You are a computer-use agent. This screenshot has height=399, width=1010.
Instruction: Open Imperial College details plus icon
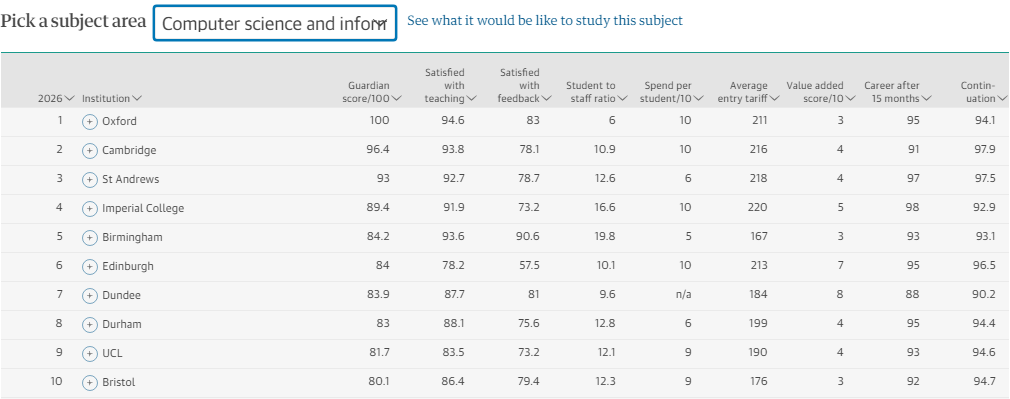click(90, 208)
